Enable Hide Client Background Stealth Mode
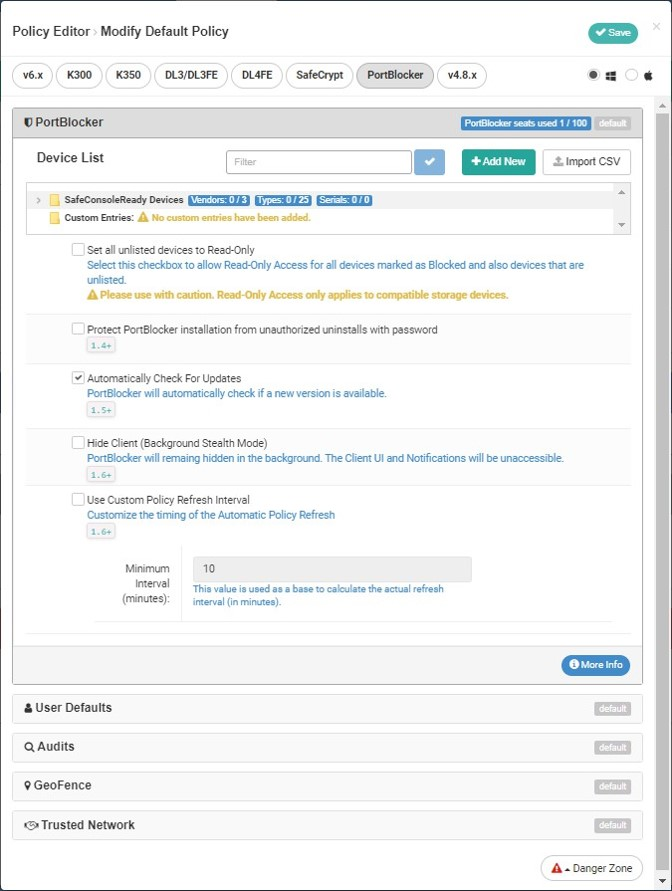Screen dimensions: 672x891 click(78, 442)
